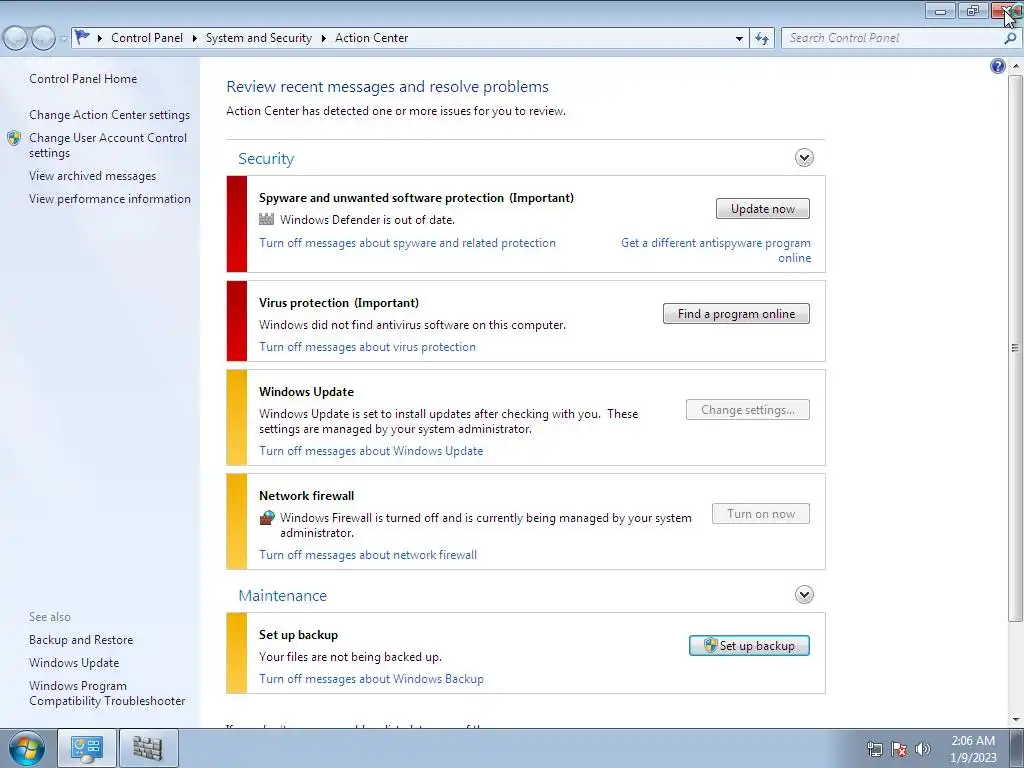Turn off messages about virus protection

[x=368, y=347]
